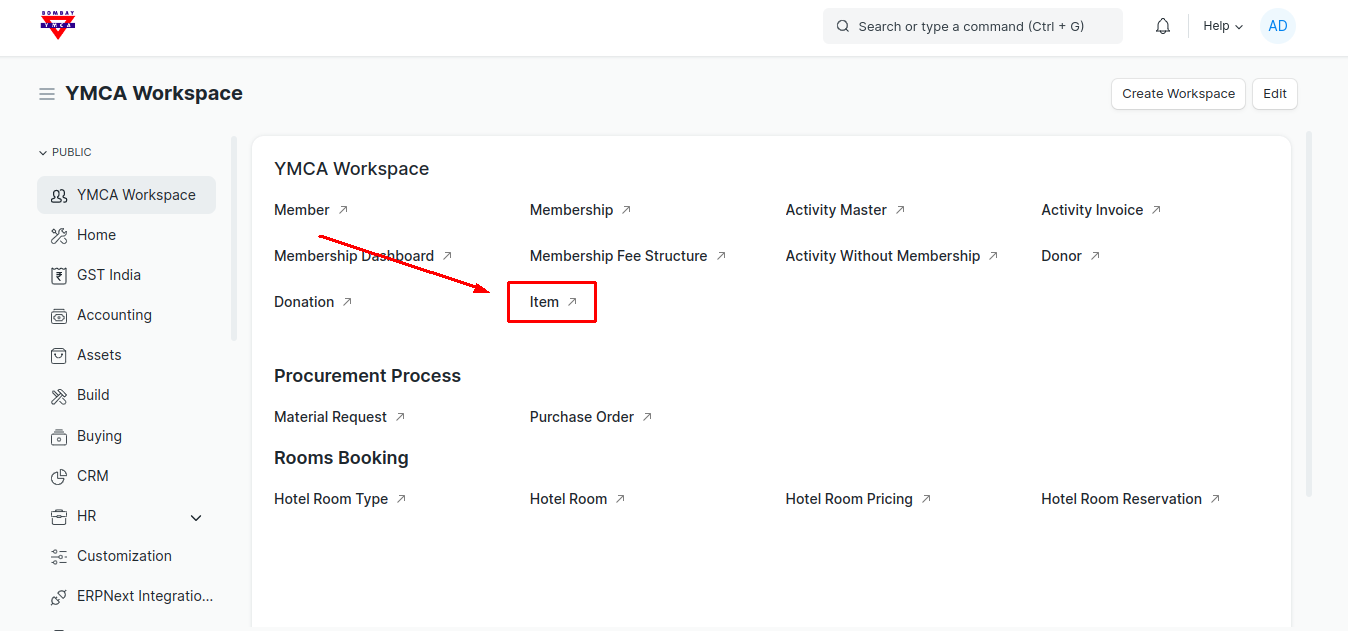Select Buying in the sidebar

99,436
